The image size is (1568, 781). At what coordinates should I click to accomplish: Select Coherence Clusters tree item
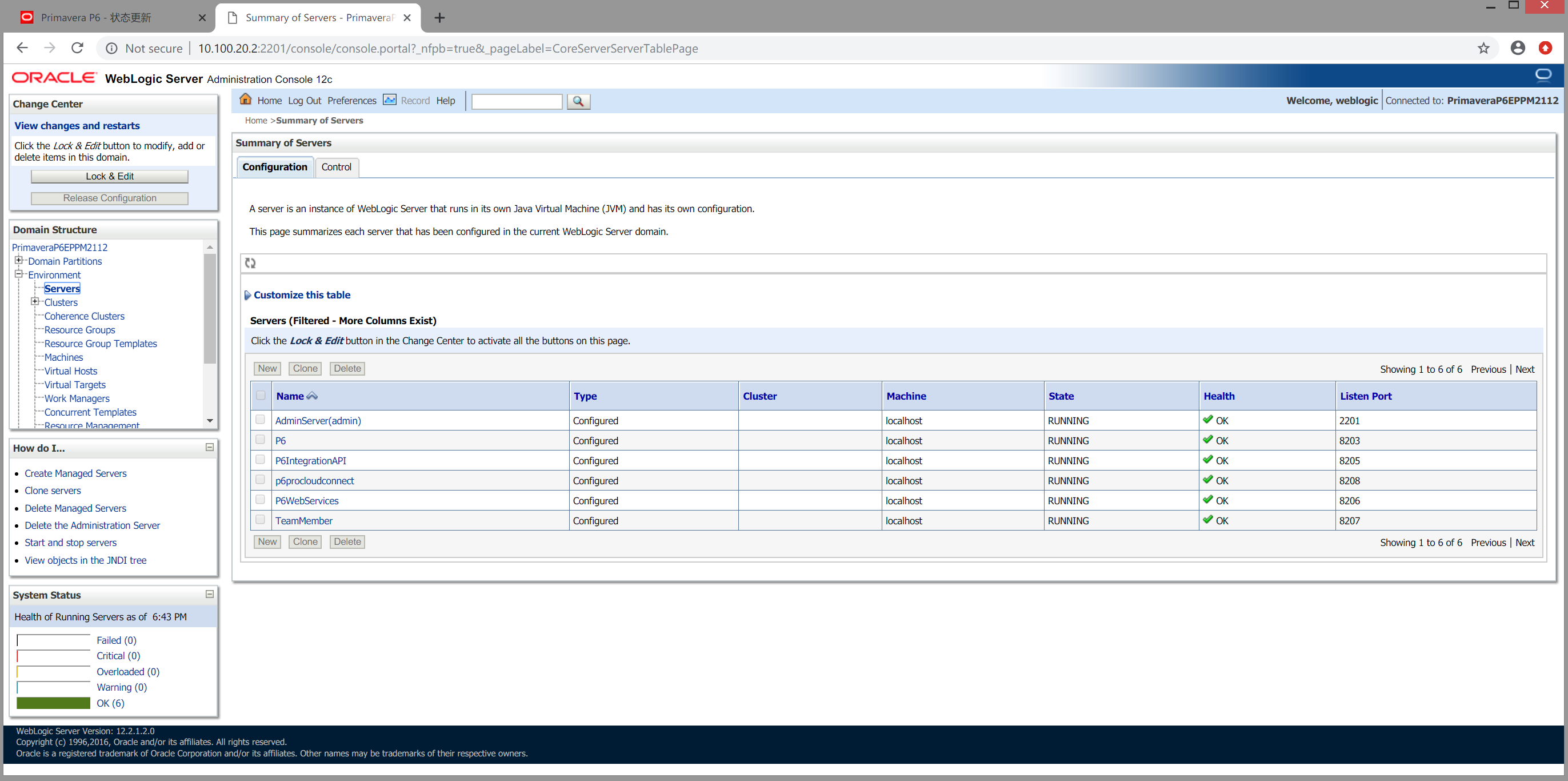tap(84, 316)
